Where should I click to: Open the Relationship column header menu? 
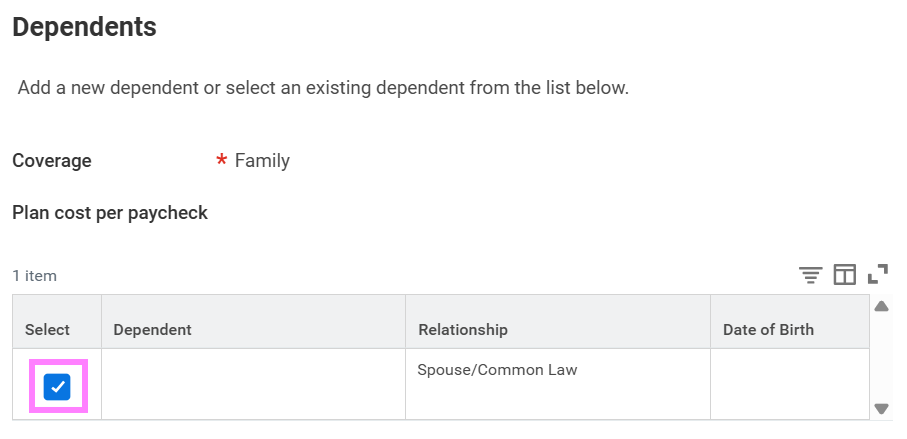click(462, 330)
